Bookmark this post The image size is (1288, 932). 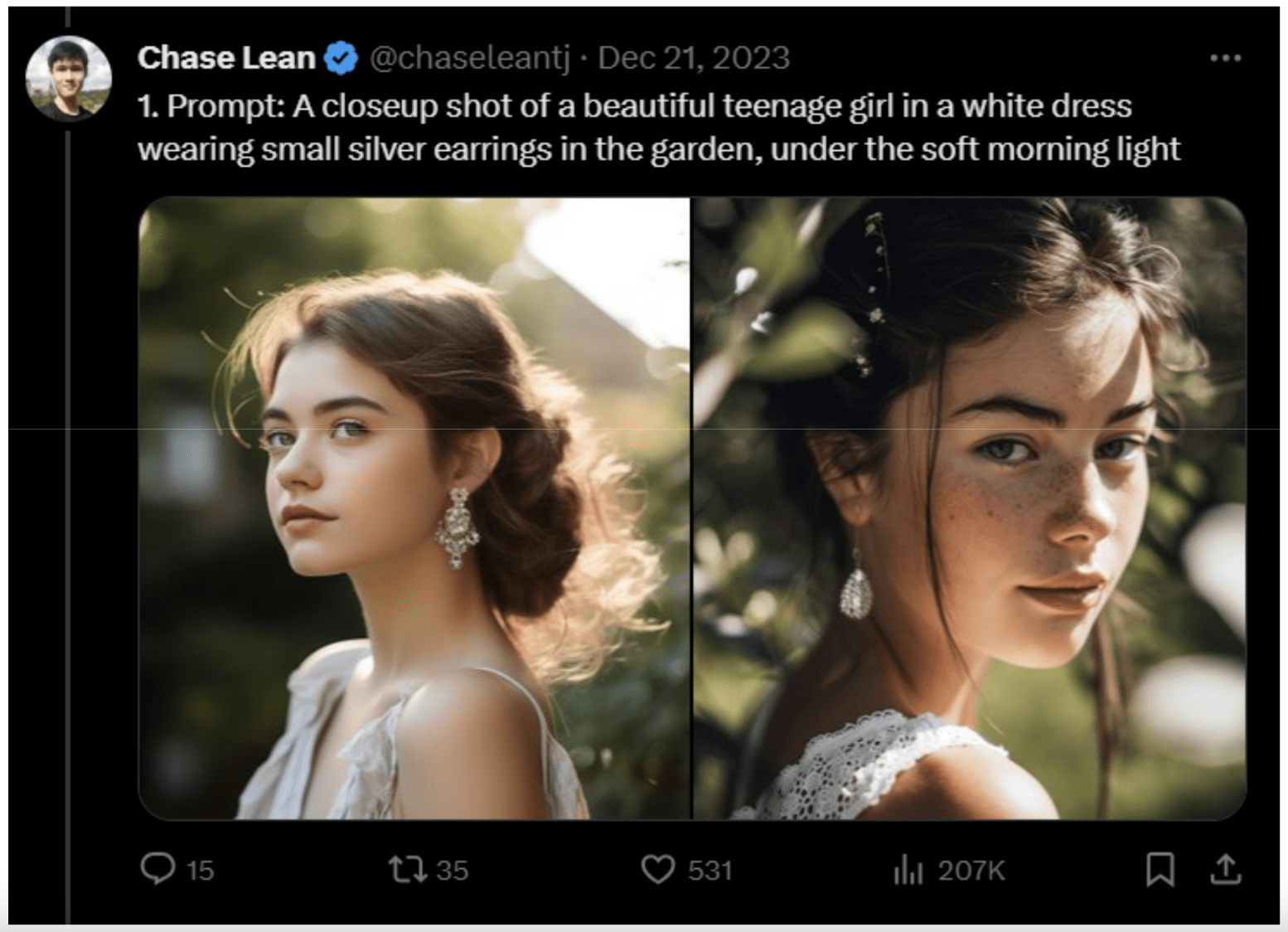point(1160,869)
